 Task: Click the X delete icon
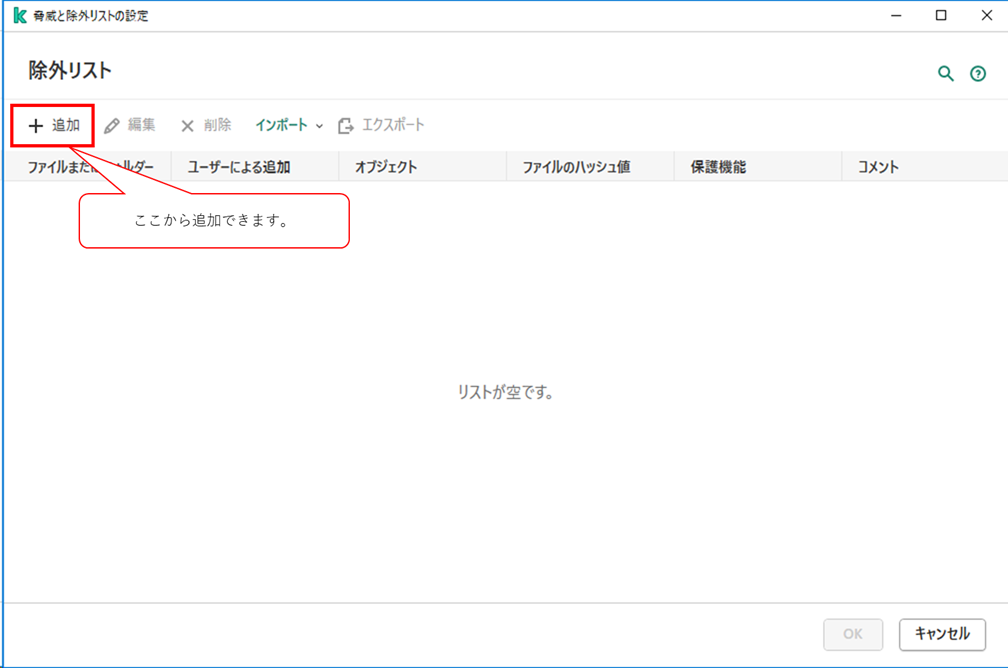coord(187,125)
